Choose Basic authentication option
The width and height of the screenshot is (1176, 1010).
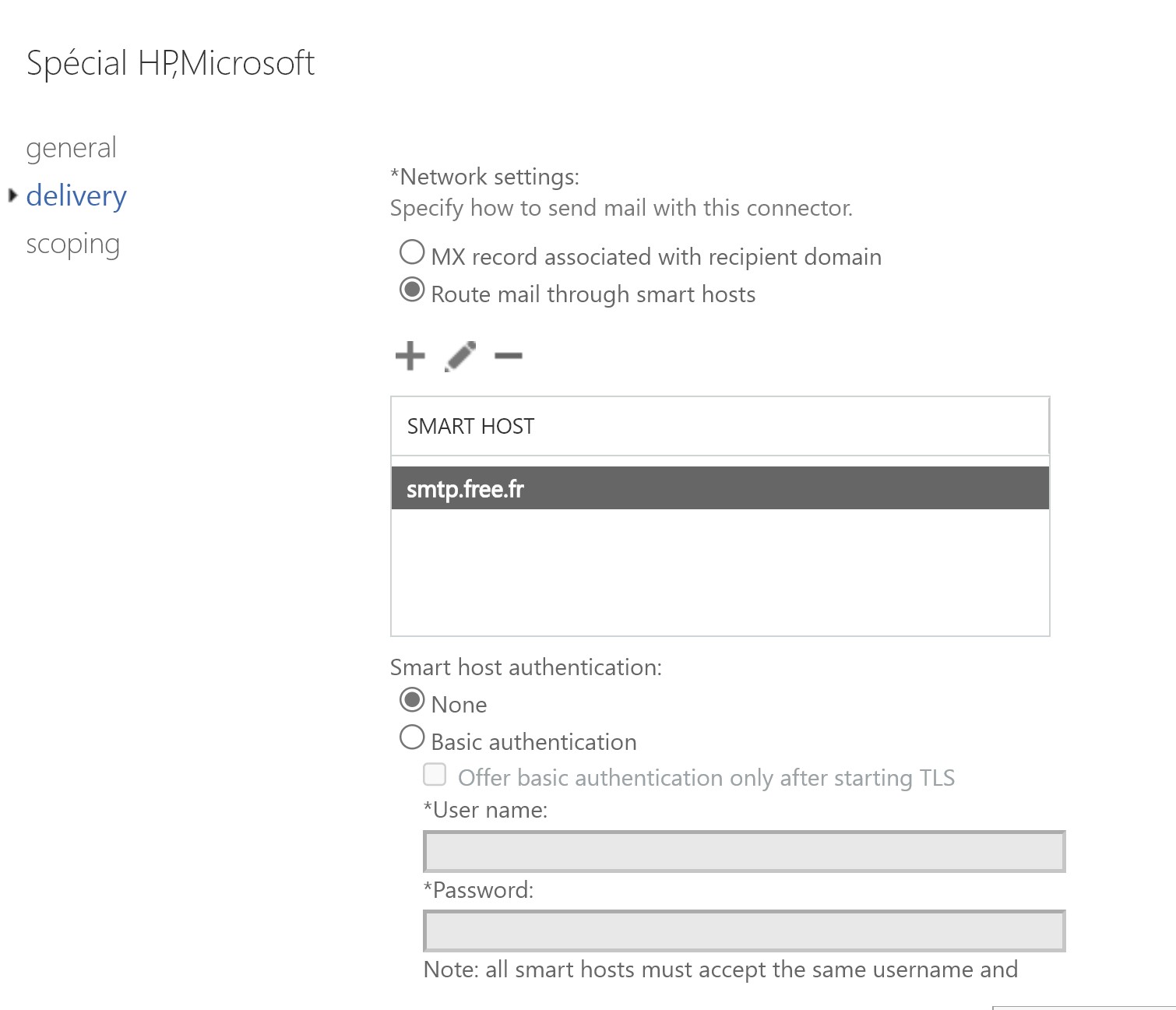[412, 737]
